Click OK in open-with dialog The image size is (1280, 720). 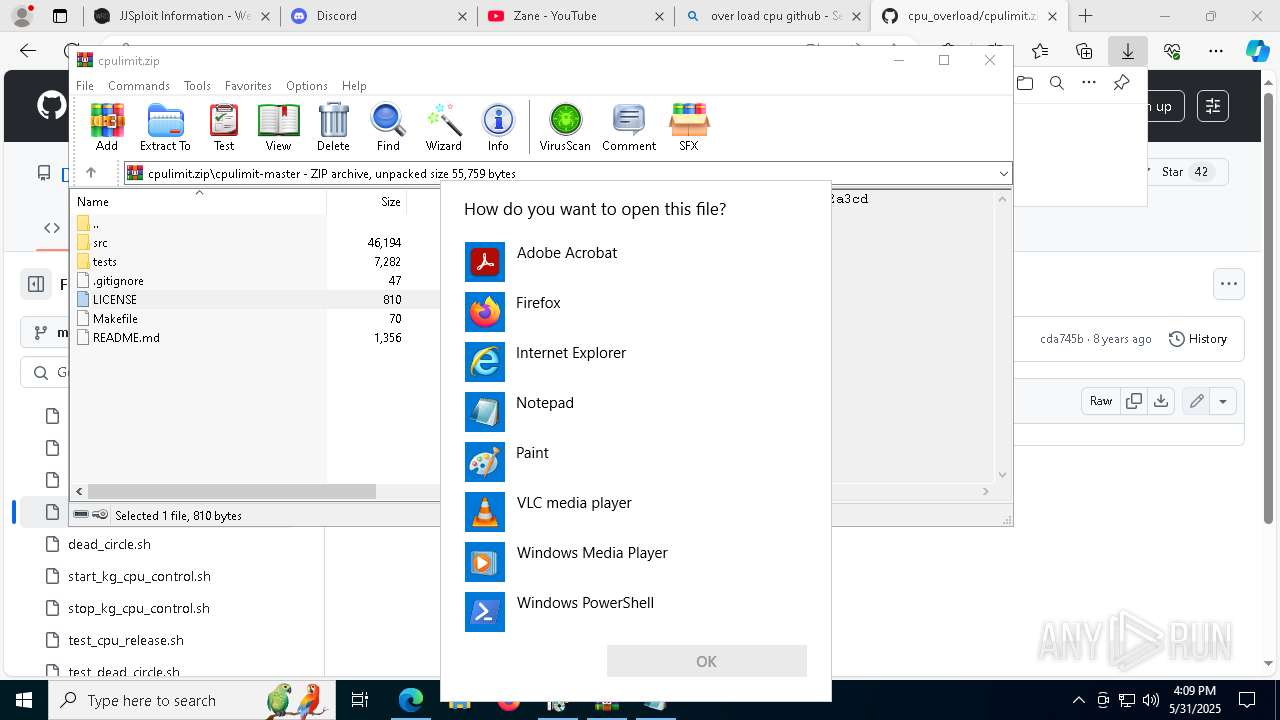706,661
